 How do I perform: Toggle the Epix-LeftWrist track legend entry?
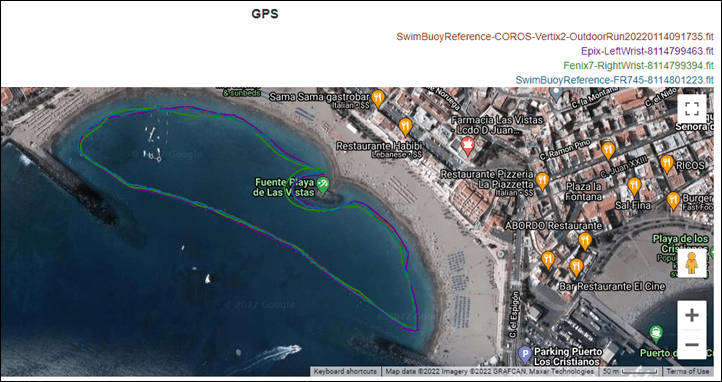click(647, 51)
